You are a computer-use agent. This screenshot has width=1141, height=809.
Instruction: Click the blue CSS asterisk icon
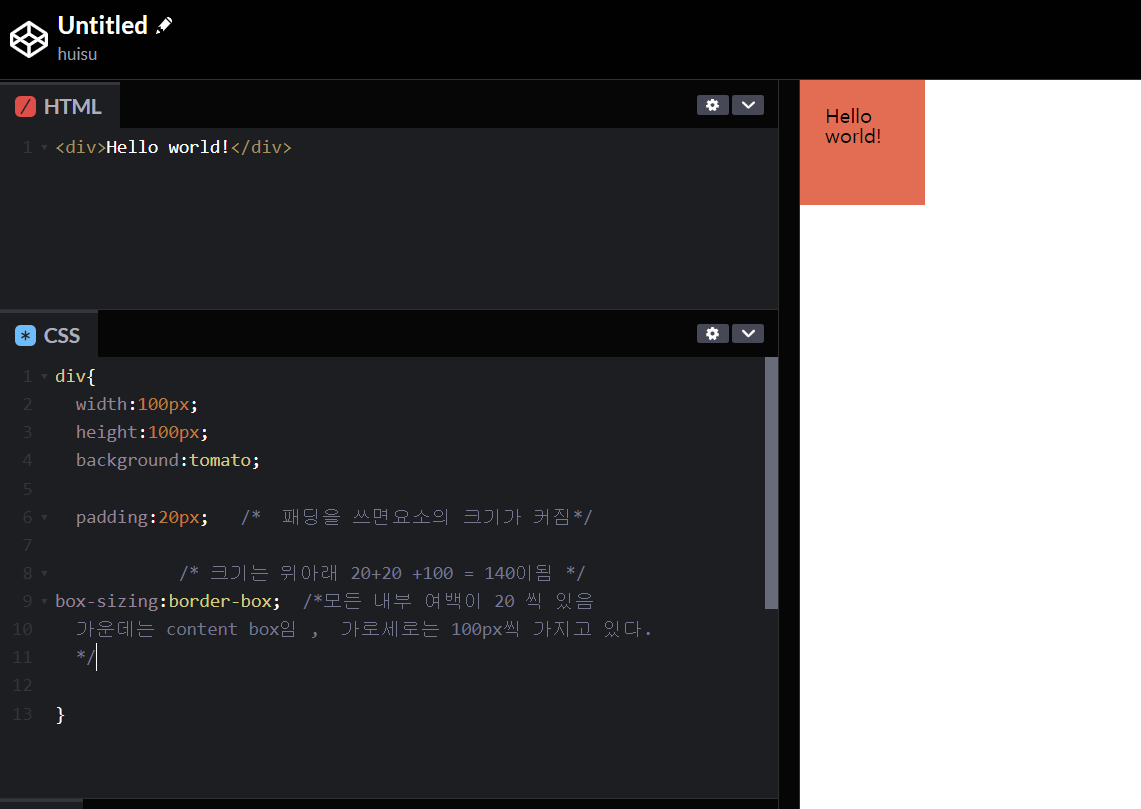(x=25, y=335)
